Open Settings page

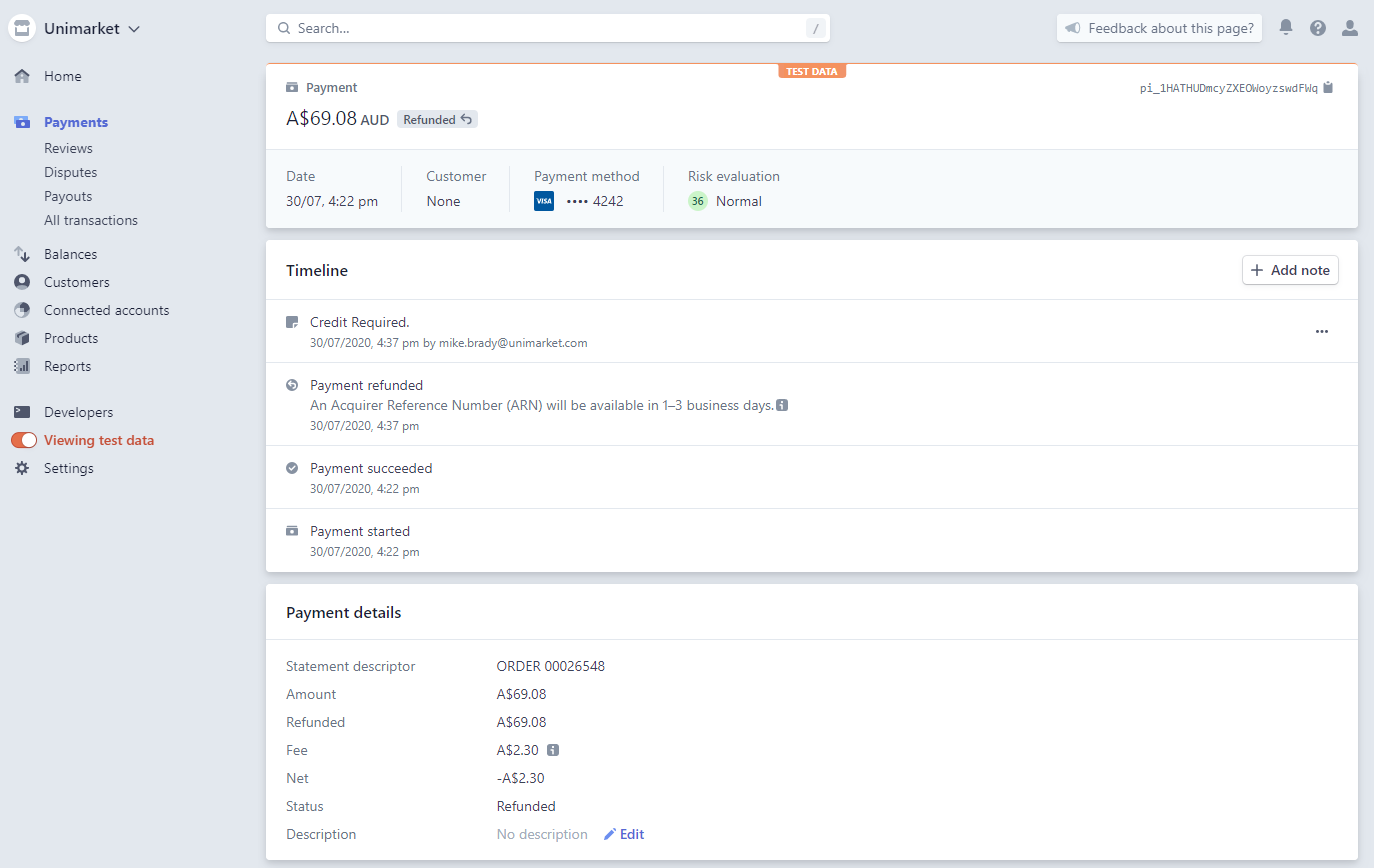coord(69,468)
